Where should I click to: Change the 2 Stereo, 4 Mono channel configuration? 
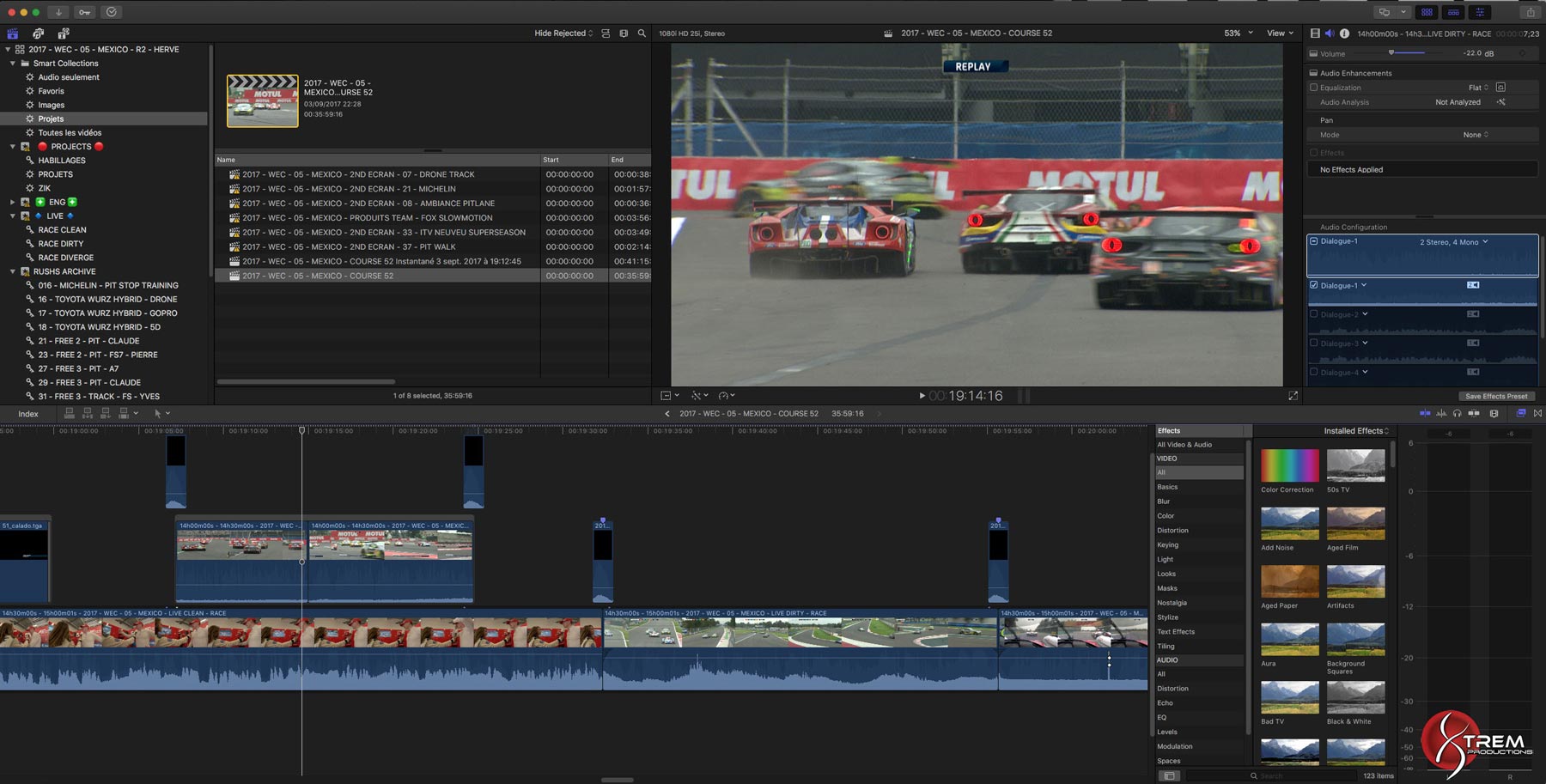click(1453, 242)
